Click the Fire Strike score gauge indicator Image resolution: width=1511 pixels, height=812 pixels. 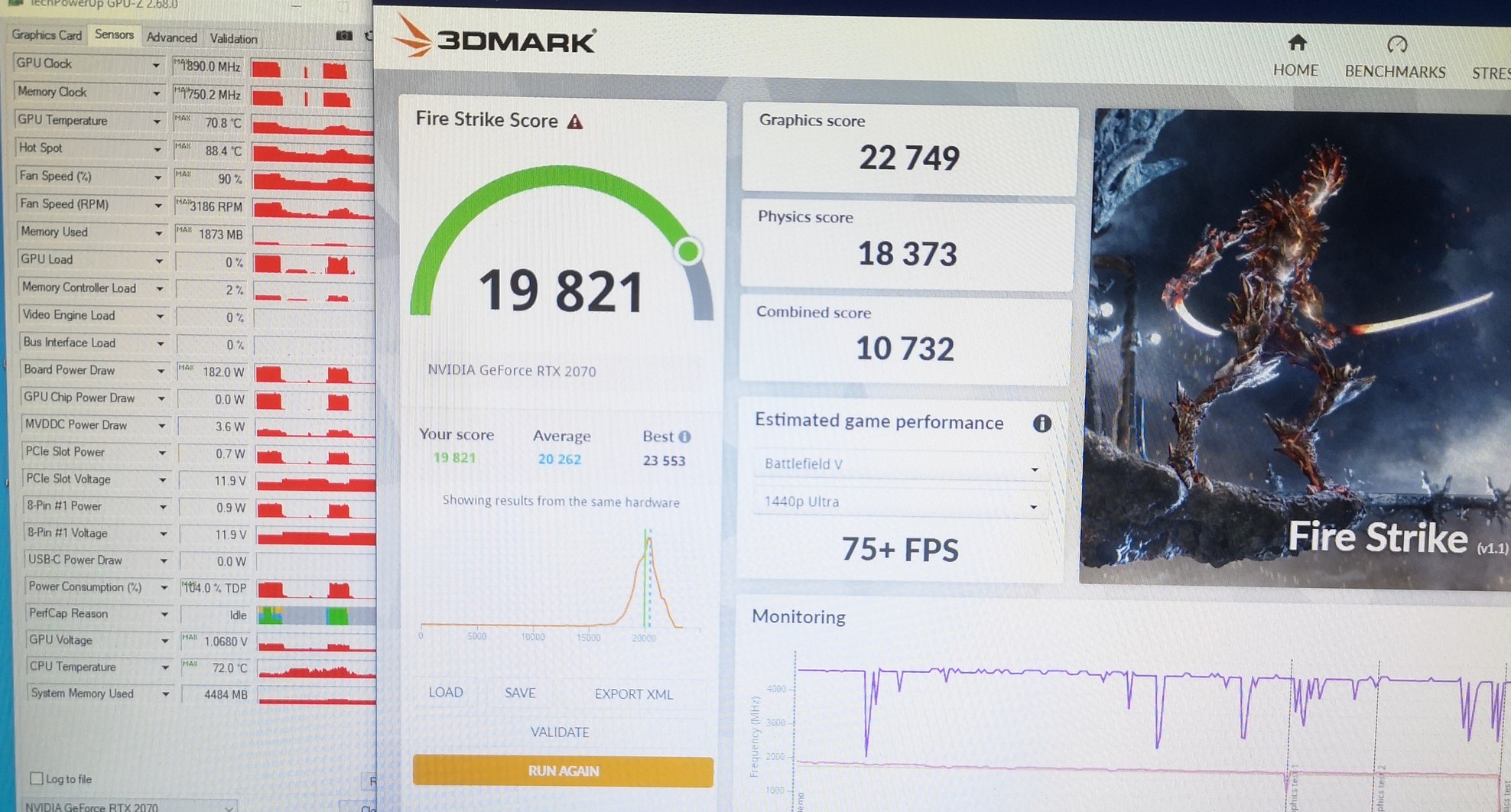(x=688, y=251)
